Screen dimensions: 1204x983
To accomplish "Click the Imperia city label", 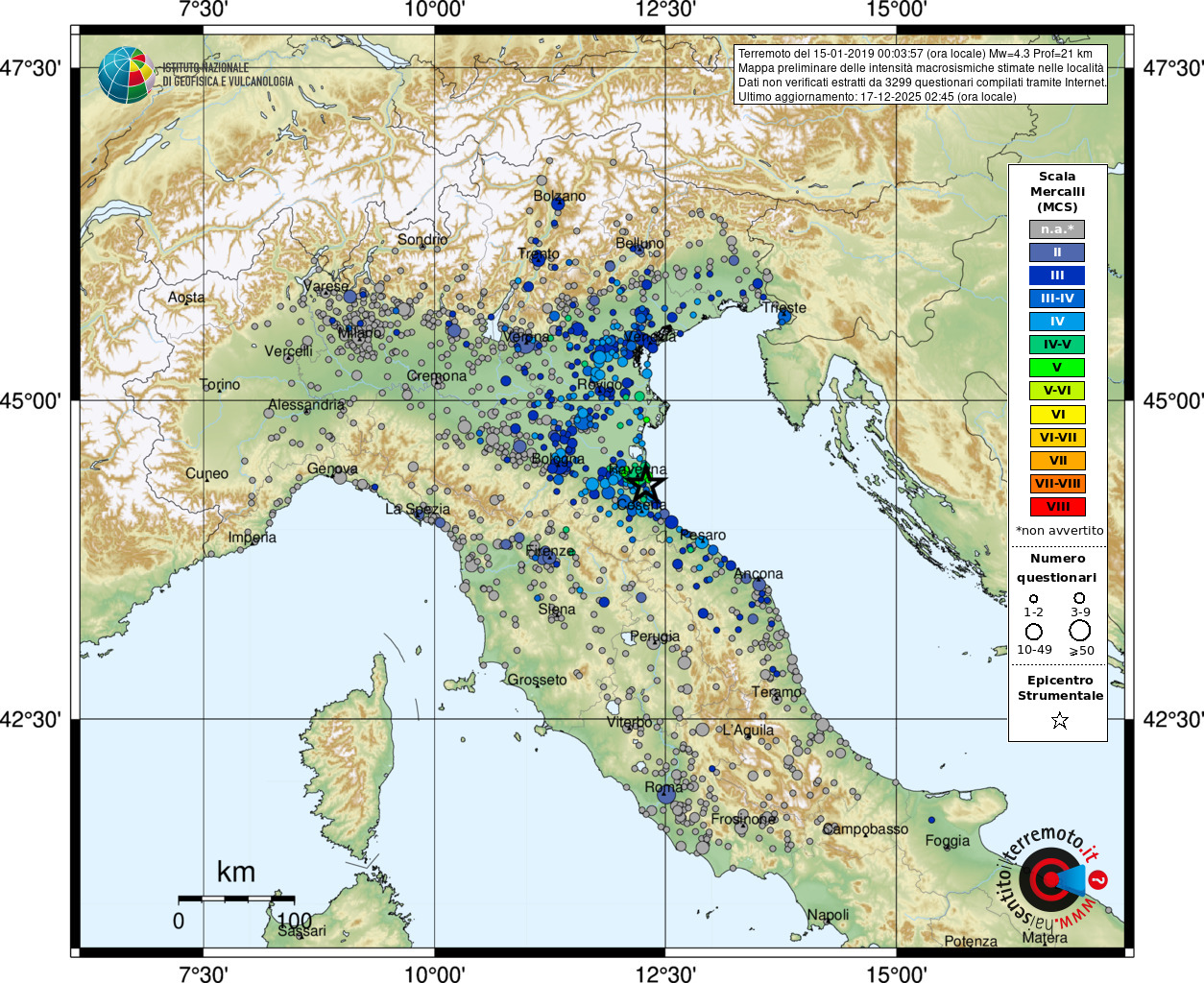I will 253,537.
